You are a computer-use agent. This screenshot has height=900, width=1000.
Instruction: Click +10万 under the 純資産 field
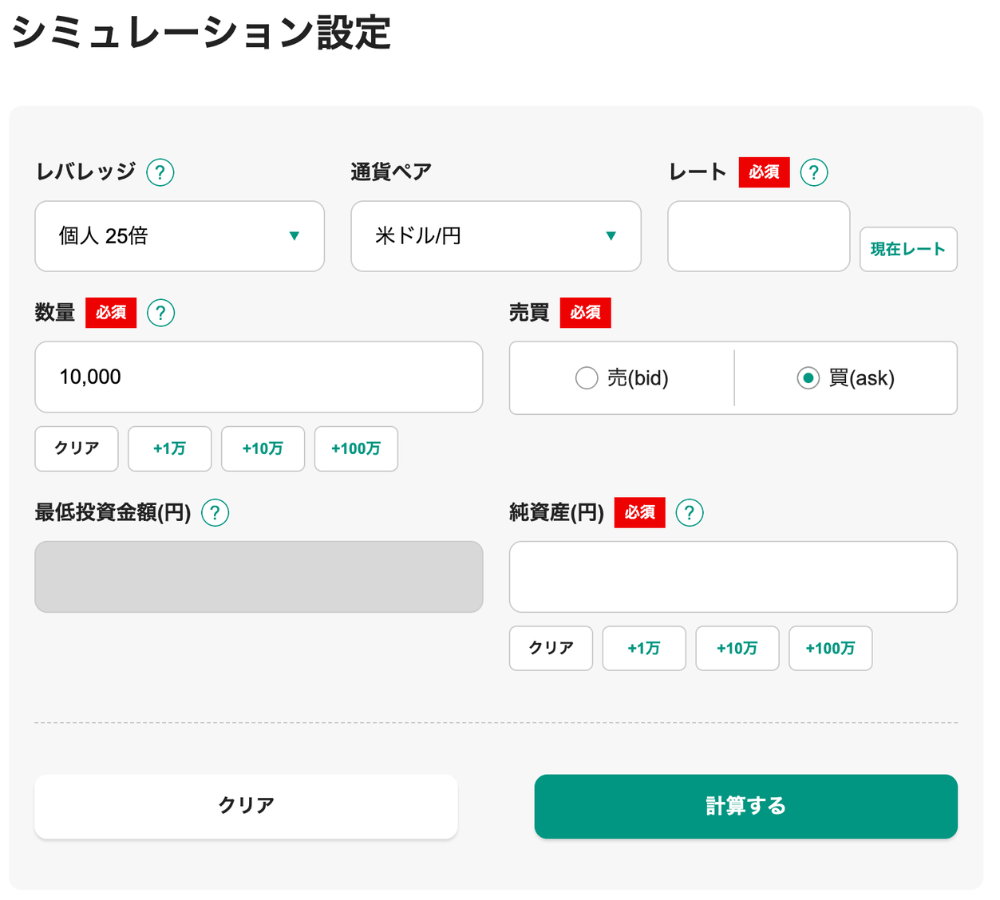click(x=737, y=648)
